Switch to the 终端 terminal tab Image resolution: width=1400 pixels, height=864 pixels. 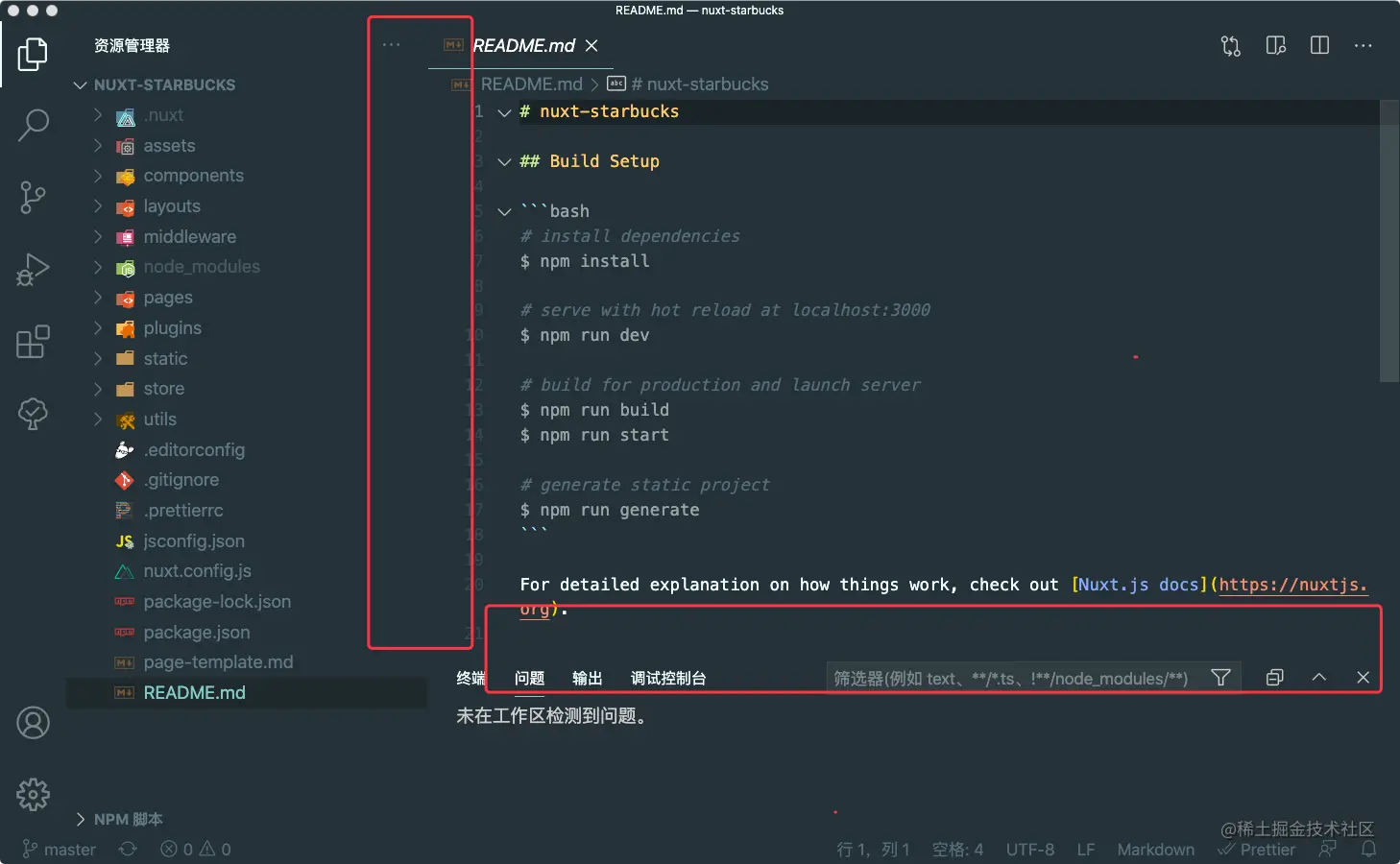471,678
